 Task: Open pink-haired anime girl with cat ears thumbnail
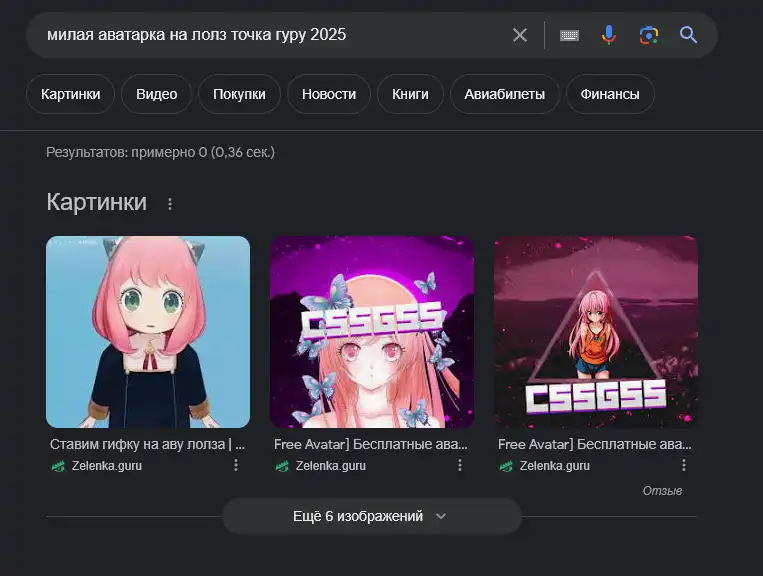(148, 332)
